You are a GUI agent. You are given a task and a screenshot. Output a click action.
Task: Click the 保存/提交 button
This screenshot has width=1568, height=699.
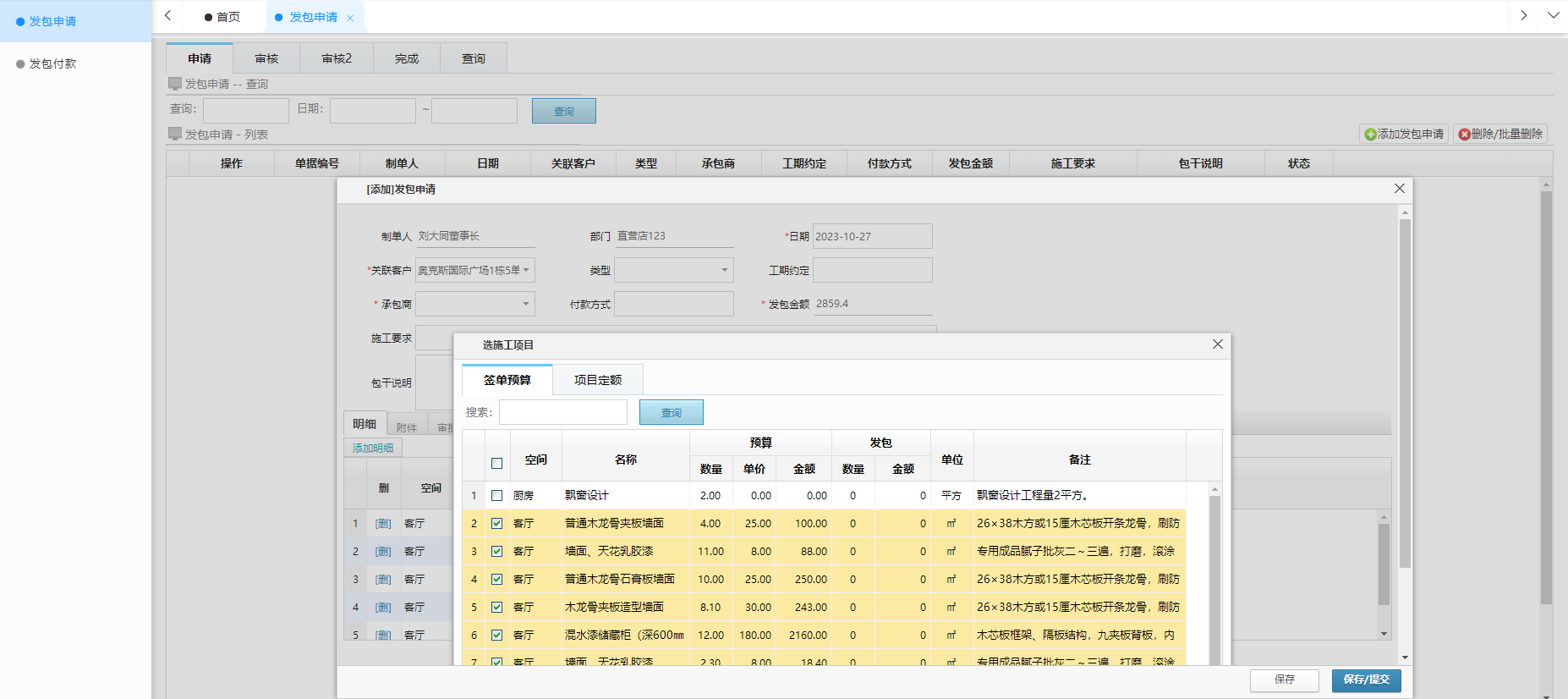click(1366, 680)
